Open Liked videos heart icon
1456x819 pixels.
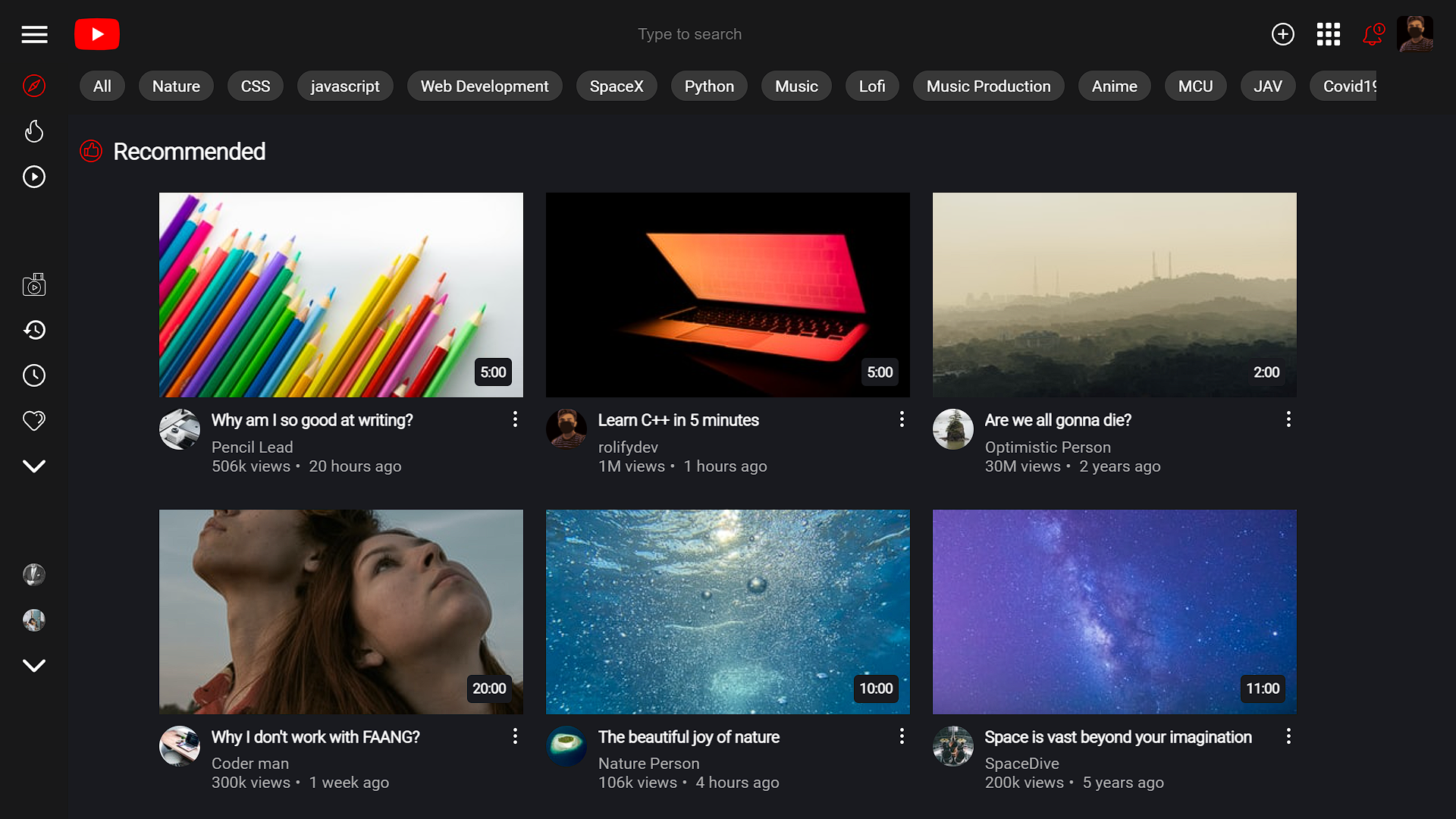34,421
